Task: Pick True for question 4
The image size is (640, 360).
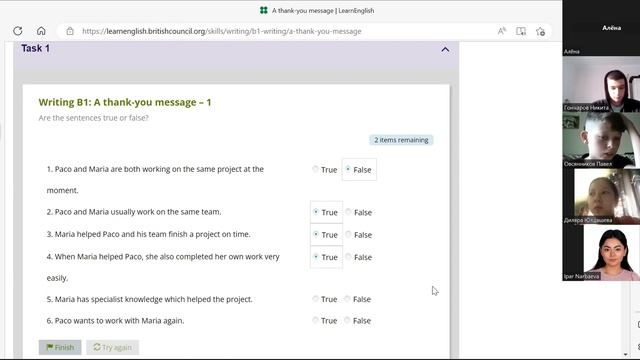Action: pos(316,256)
